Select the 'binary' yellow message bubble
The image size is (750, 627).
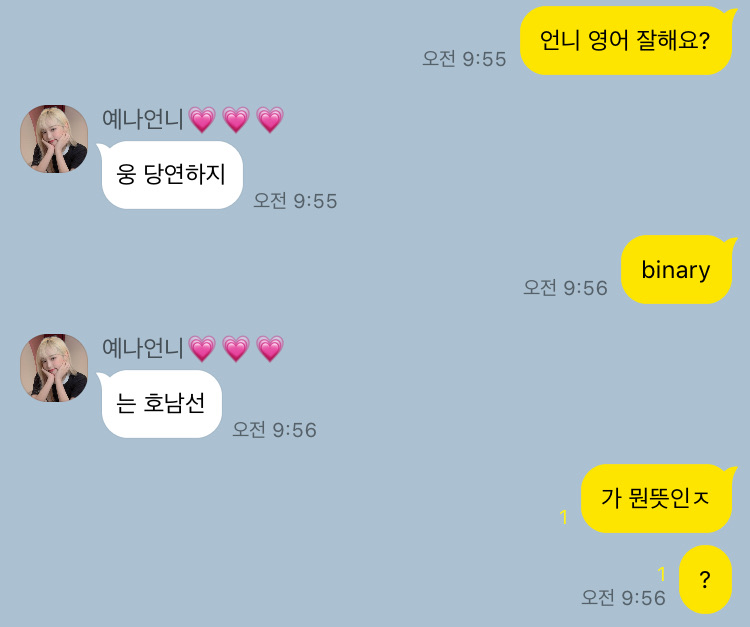point(677,269)
